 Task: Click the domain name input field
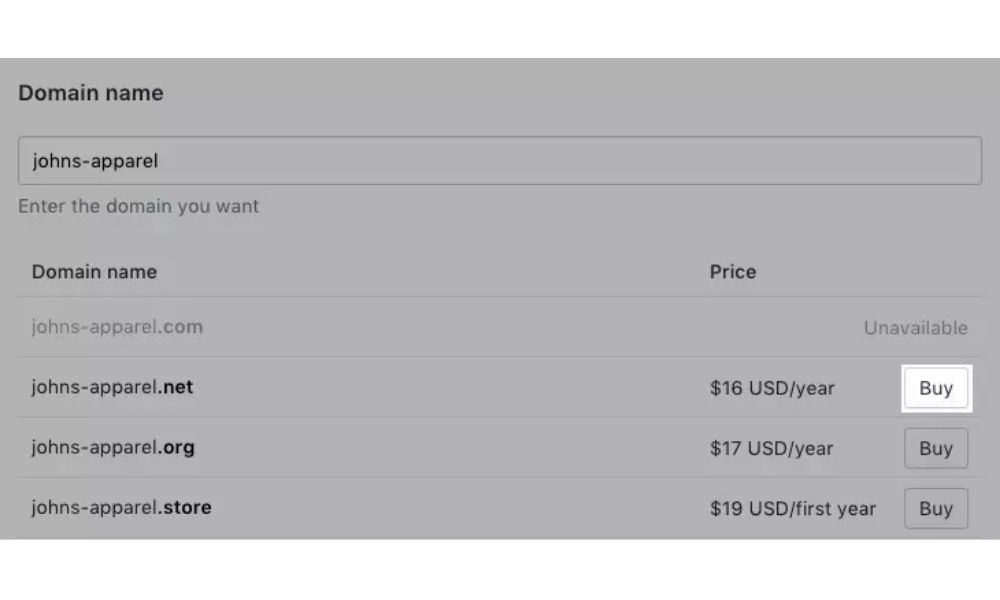[500, 160]
